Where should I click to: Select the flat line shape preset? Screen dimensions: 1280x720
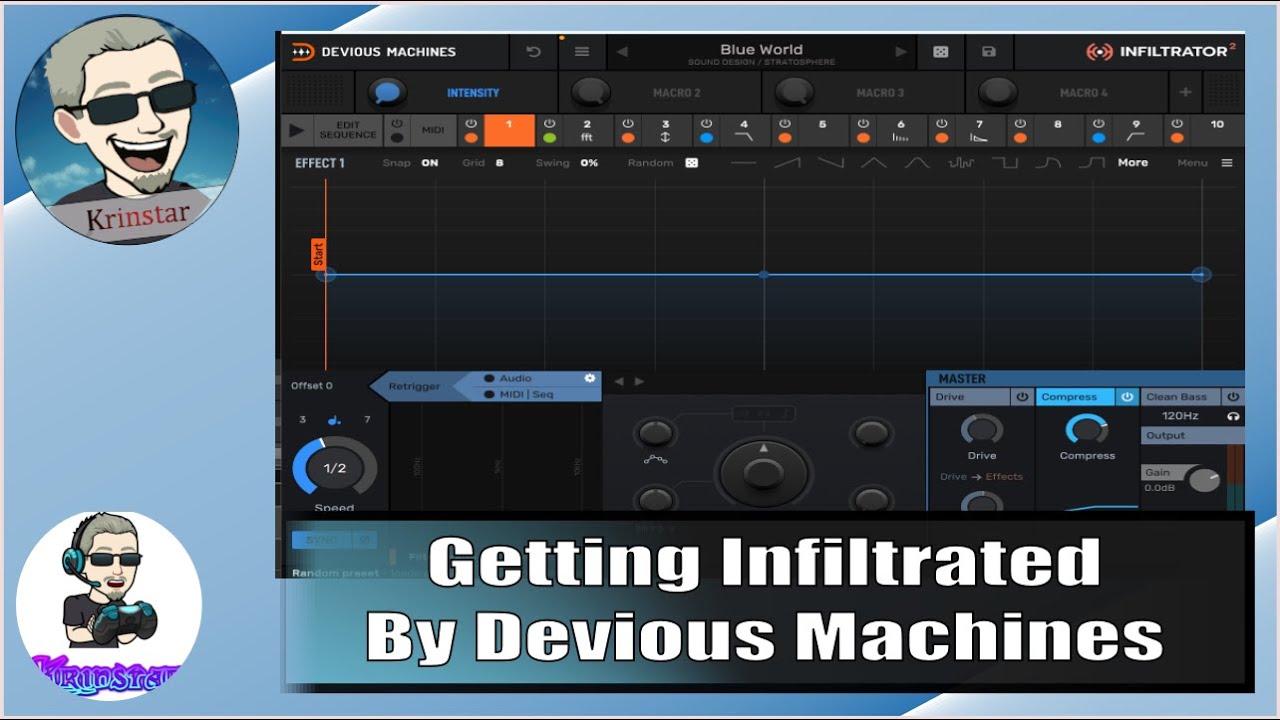tap(744, 163)
